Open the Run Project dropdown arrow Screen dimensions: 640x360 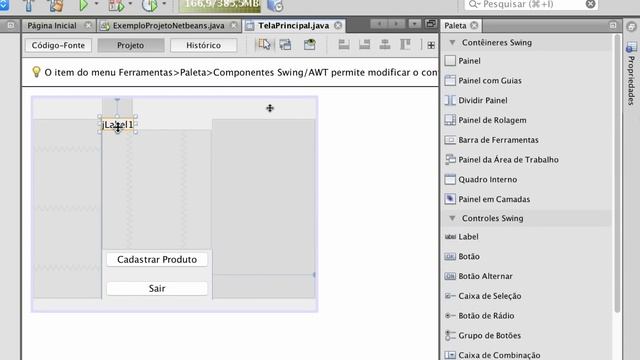click(x=97, y=4)
